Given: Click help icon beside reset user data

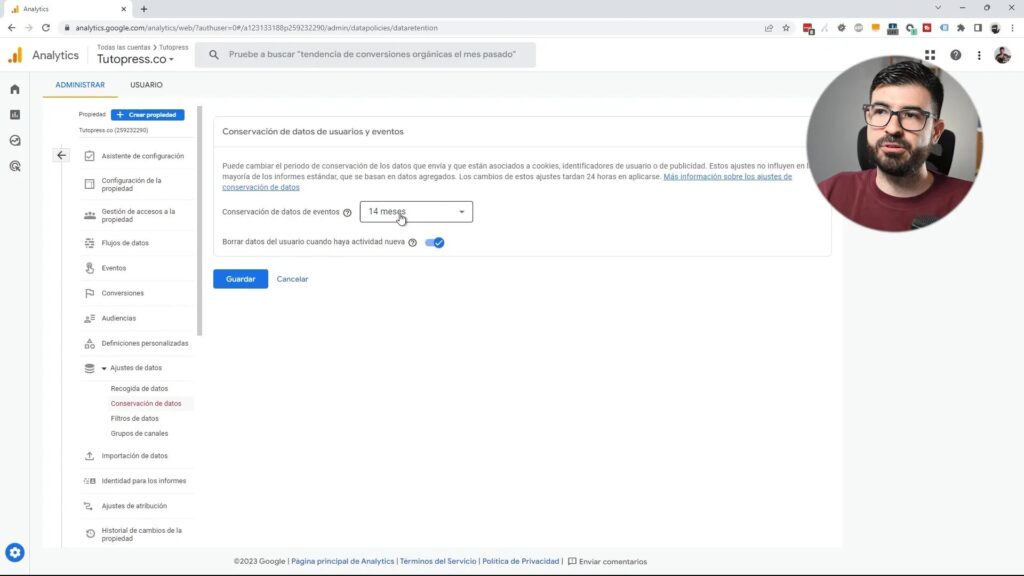Looking at the screenshot, I should (x=413, y=242).
